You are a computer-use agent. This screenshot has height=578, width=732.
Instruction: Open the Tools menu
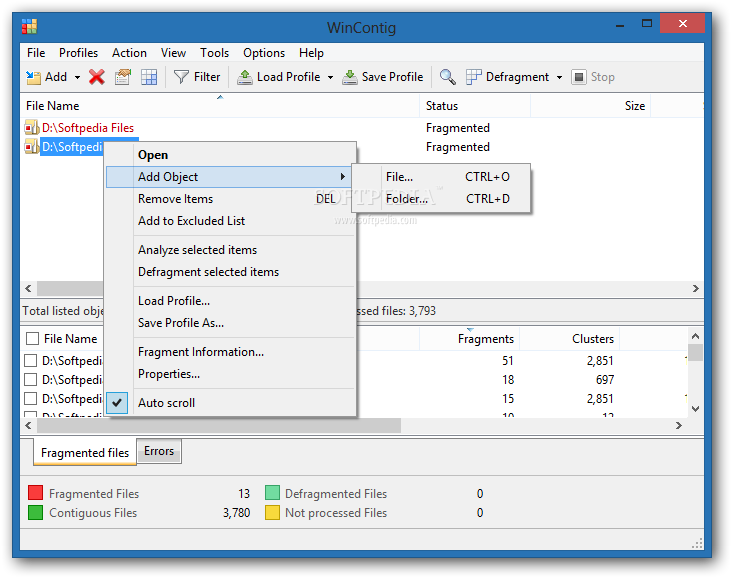click(214, 53)
